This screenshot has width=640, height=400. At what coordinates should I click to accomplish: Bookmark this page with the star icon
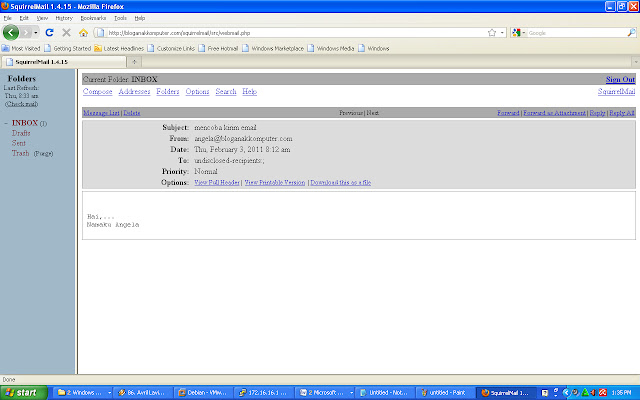[x=492, y=33]
